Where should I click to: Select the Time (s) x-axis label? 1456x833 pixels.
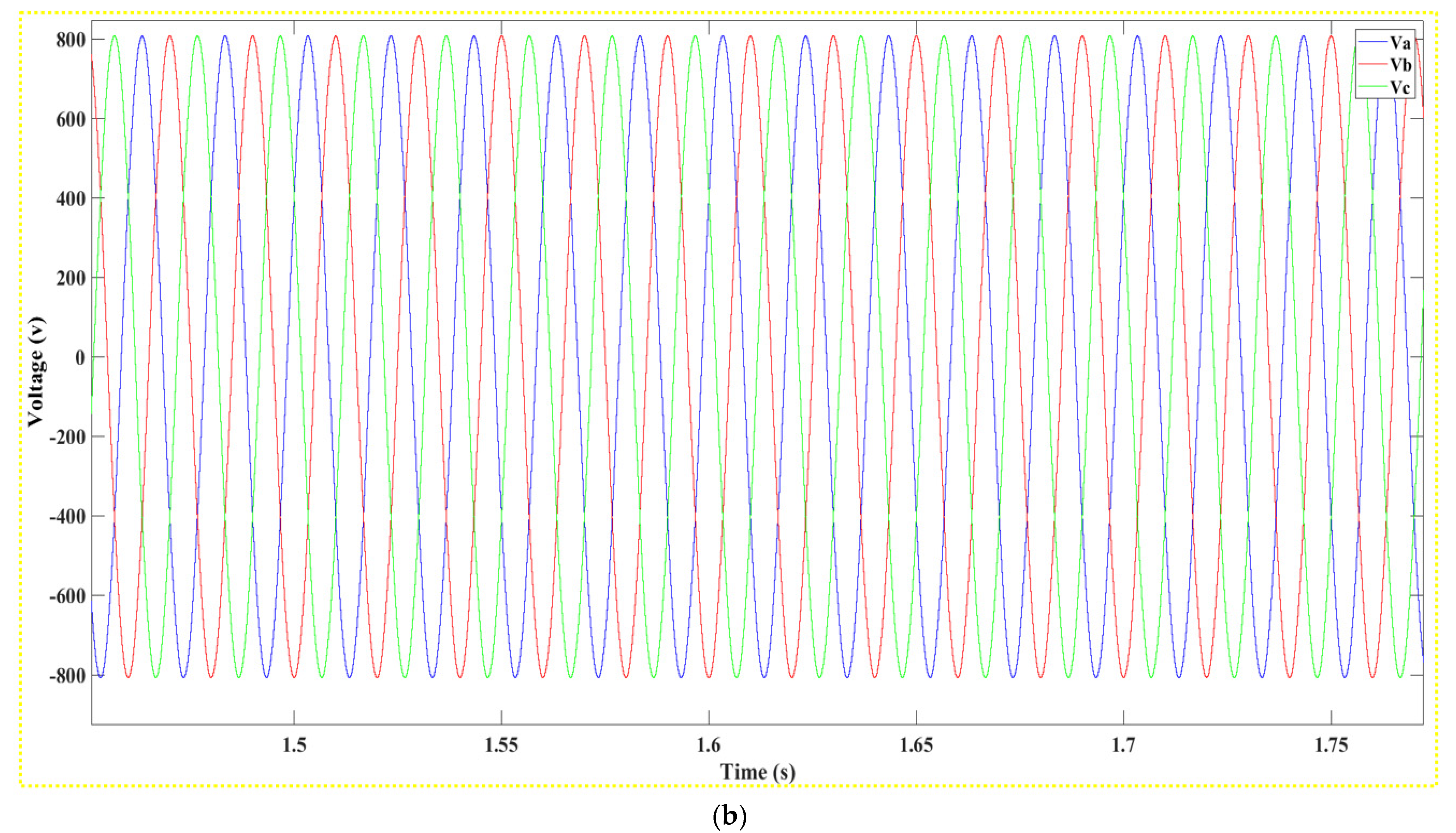757,772
